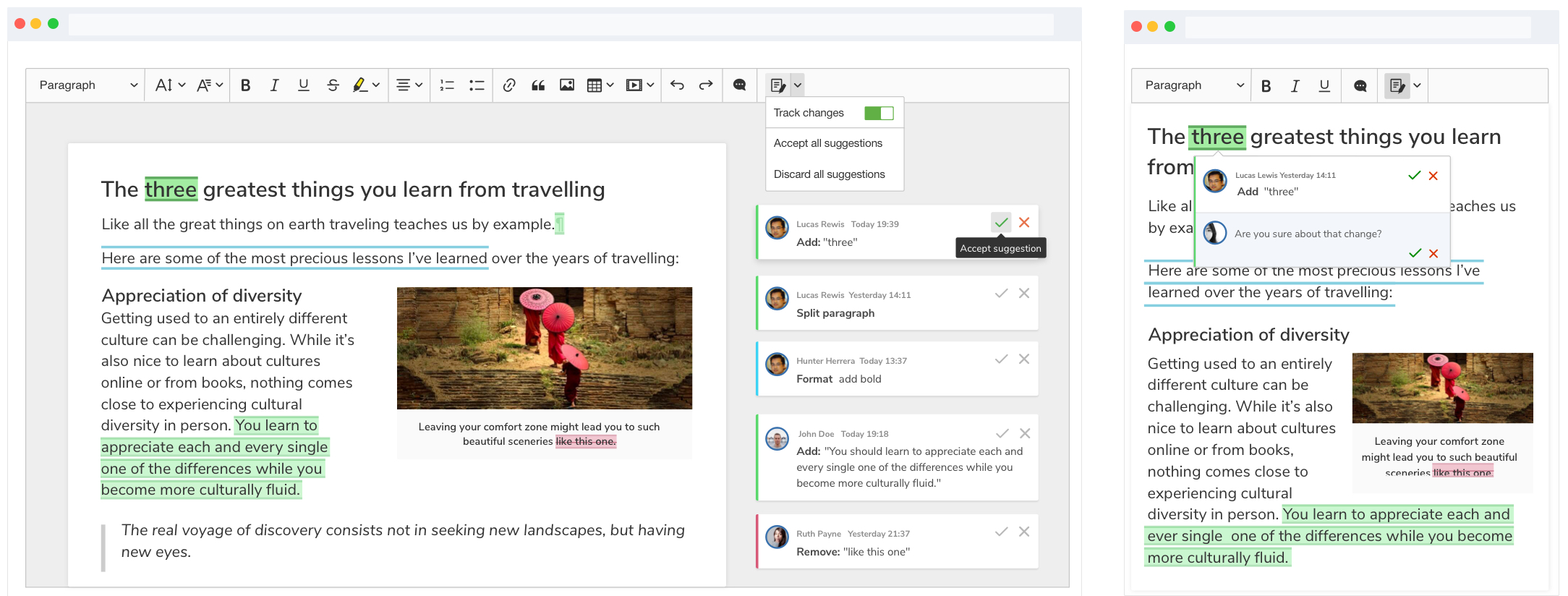The width and height of the screenshot is (1568, 596).
Task: Toggle Underline in the left editor toolbar
Action: click(x=303, y=85)
